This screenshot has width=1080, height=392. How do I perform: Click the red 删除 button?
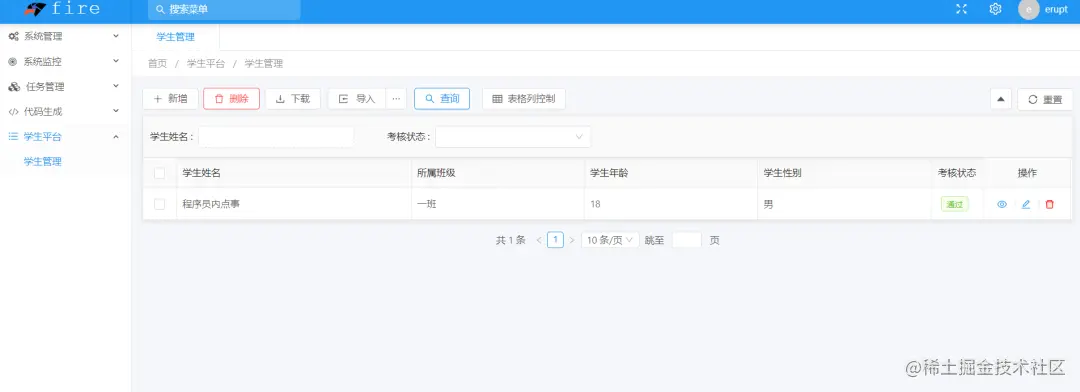[x=231, y=99]
